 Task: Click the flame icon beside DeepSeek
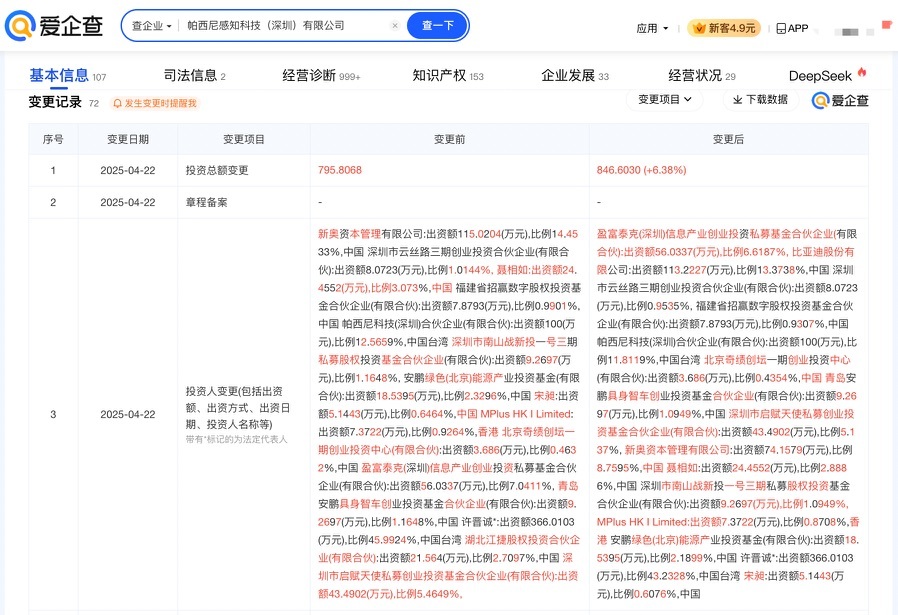click(862, 73)
